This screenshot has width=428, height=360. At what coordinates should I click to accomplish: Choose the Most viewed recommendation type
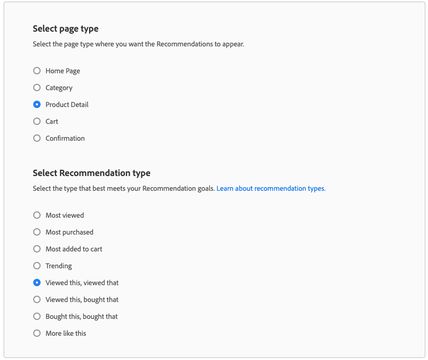click(37, 215)
